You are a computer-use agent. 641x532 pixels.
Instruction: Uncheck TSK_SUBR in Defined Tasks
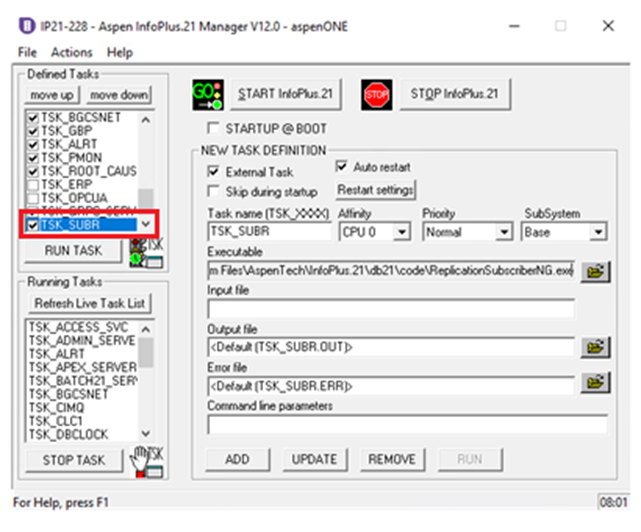(33, 225)
